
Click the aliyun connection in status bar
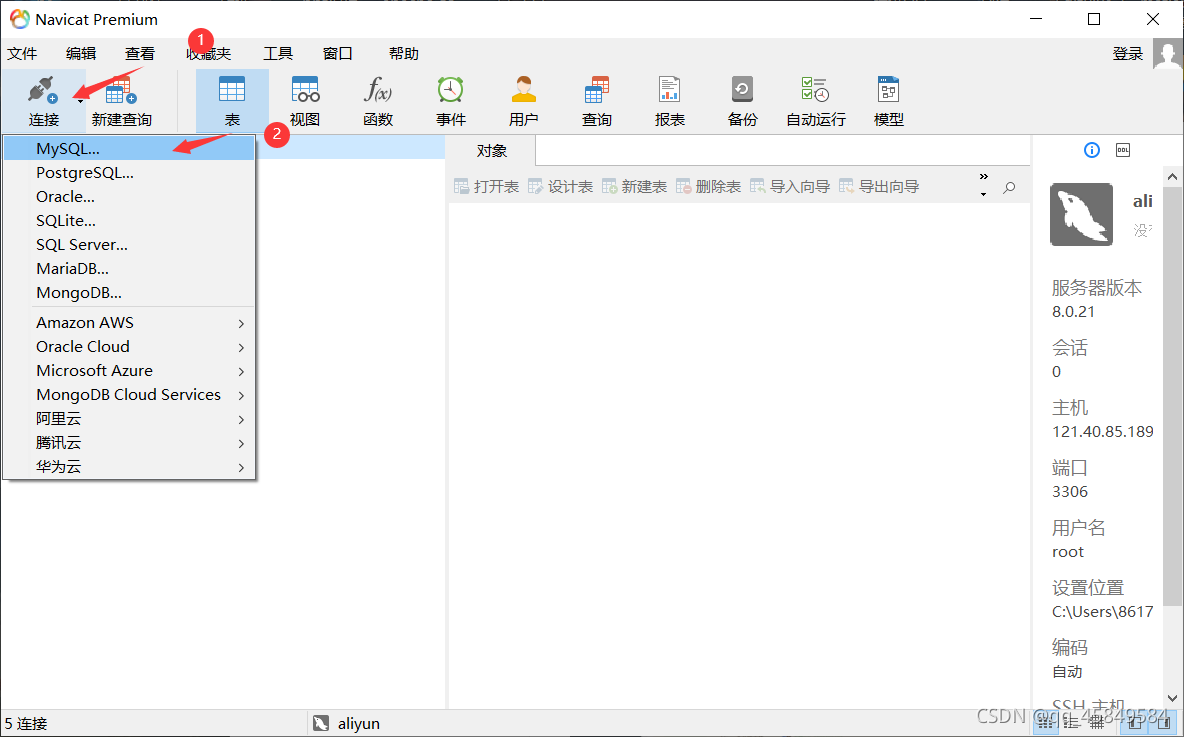(x=347, y=723)
